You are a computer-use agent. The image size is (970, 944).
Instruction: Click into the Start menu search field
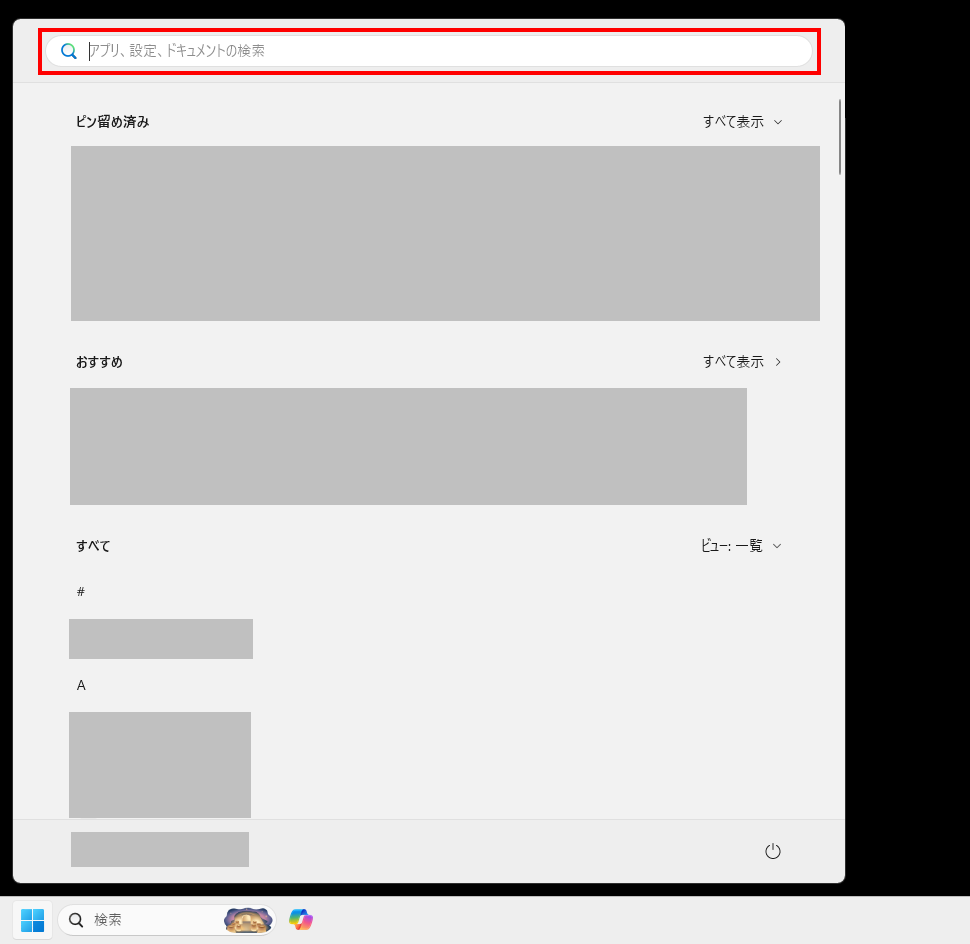(430, 50)
